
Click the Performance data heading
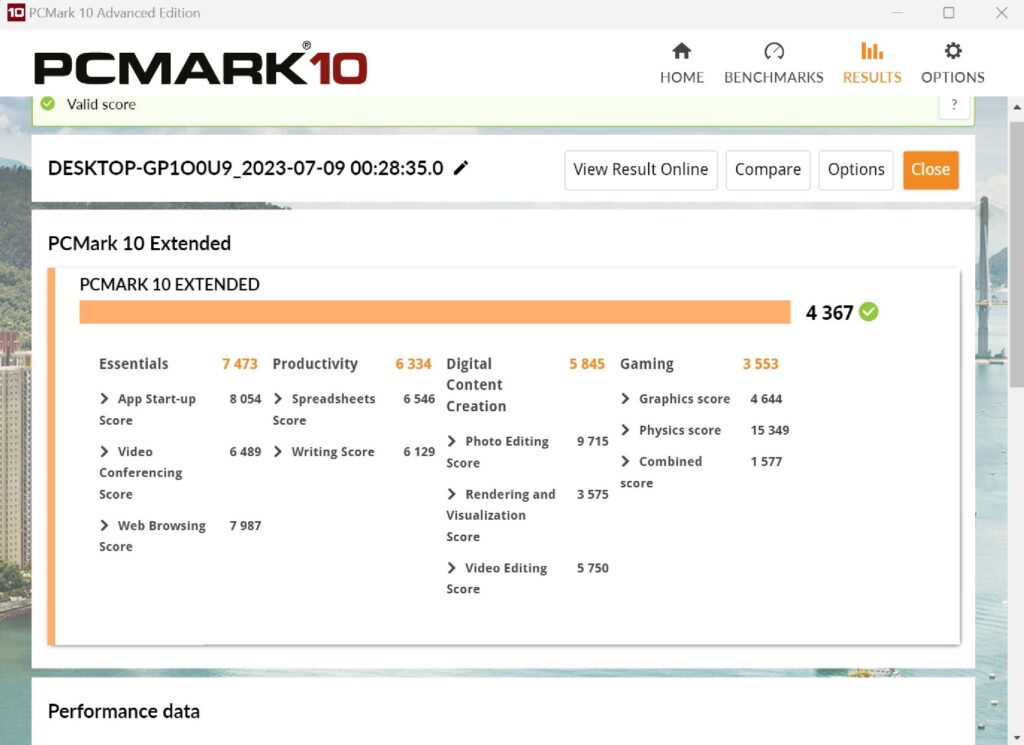(x=123, y=711)
